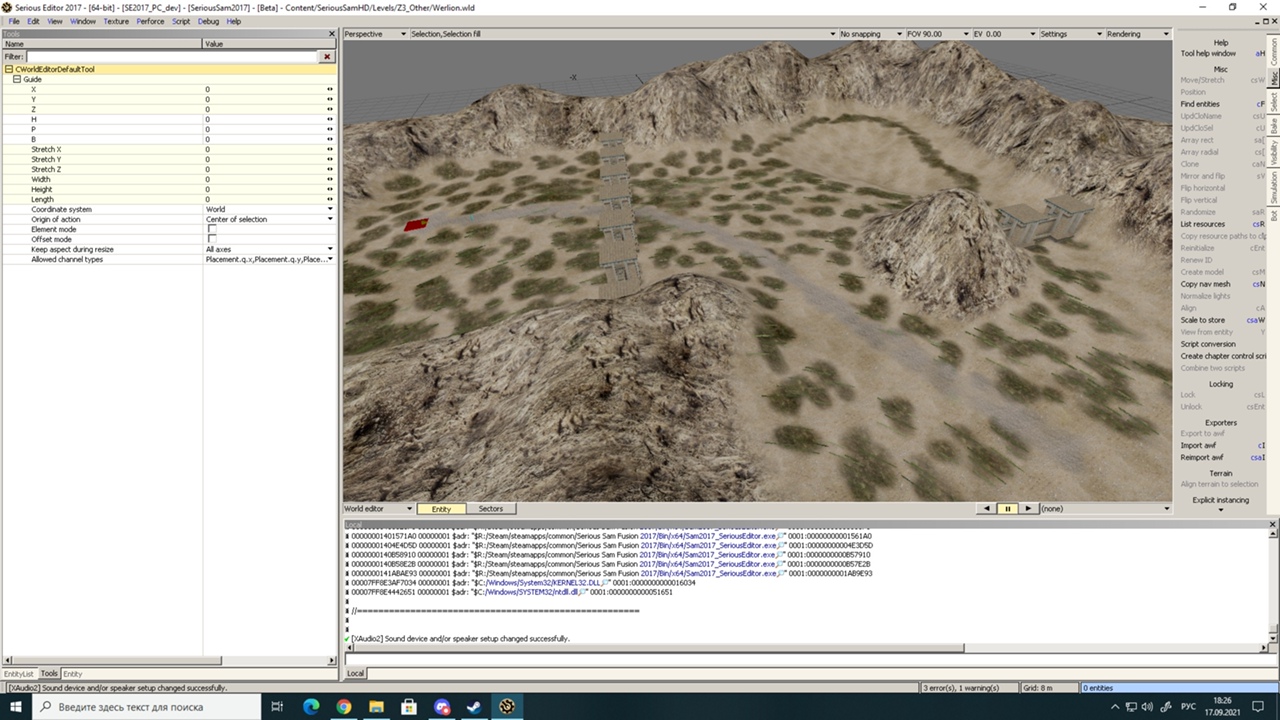Toggle the Offset mode checkbox

[211, 239]
